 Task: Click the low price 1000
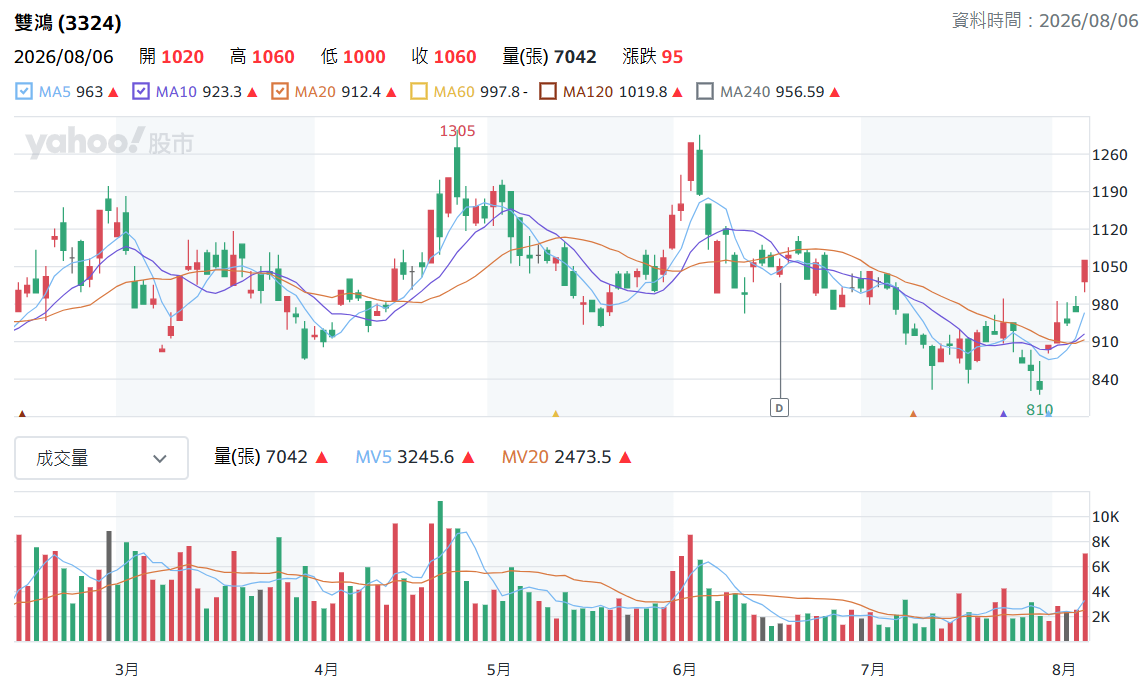coord(364,57)
